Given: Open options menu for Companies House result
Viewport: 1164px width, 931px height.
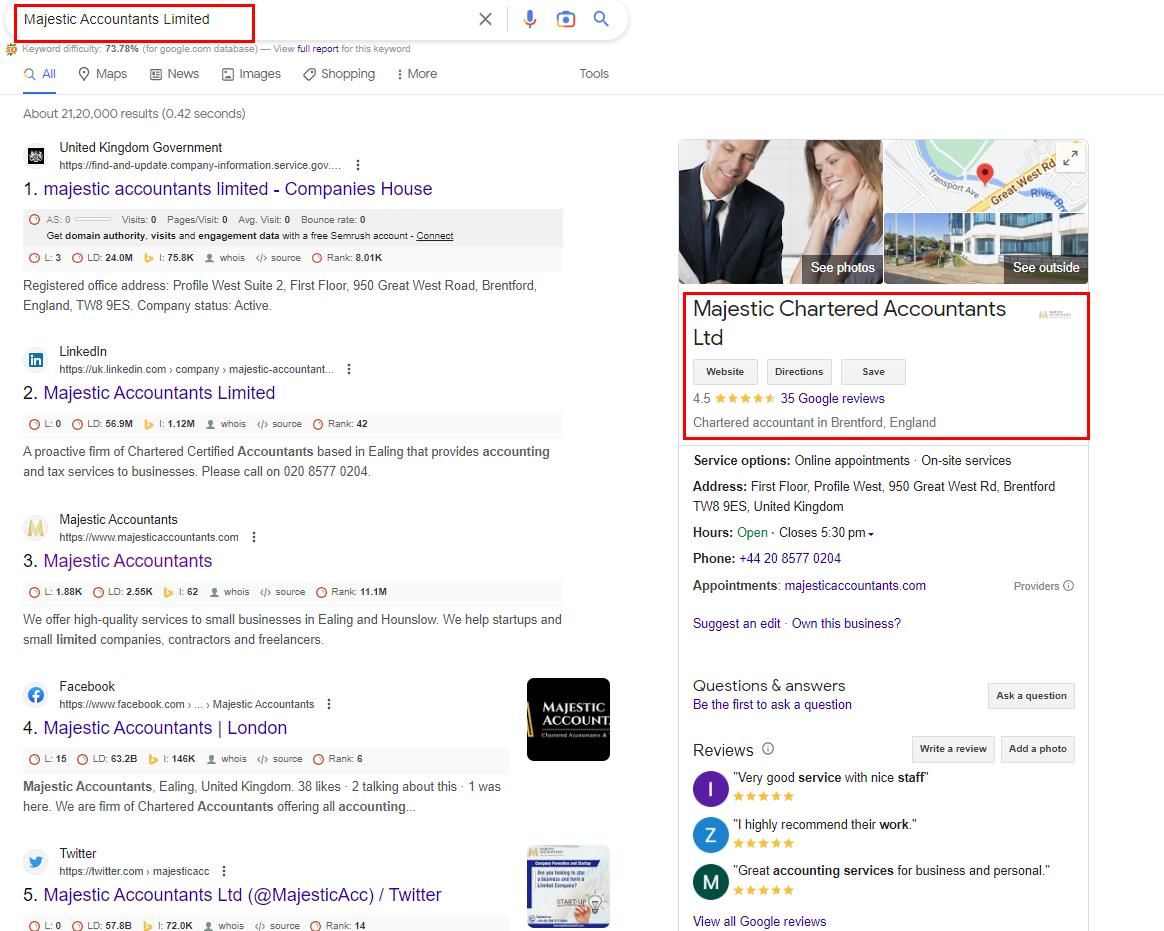Looking at the screenshot, I should click(x=358, y=165).
